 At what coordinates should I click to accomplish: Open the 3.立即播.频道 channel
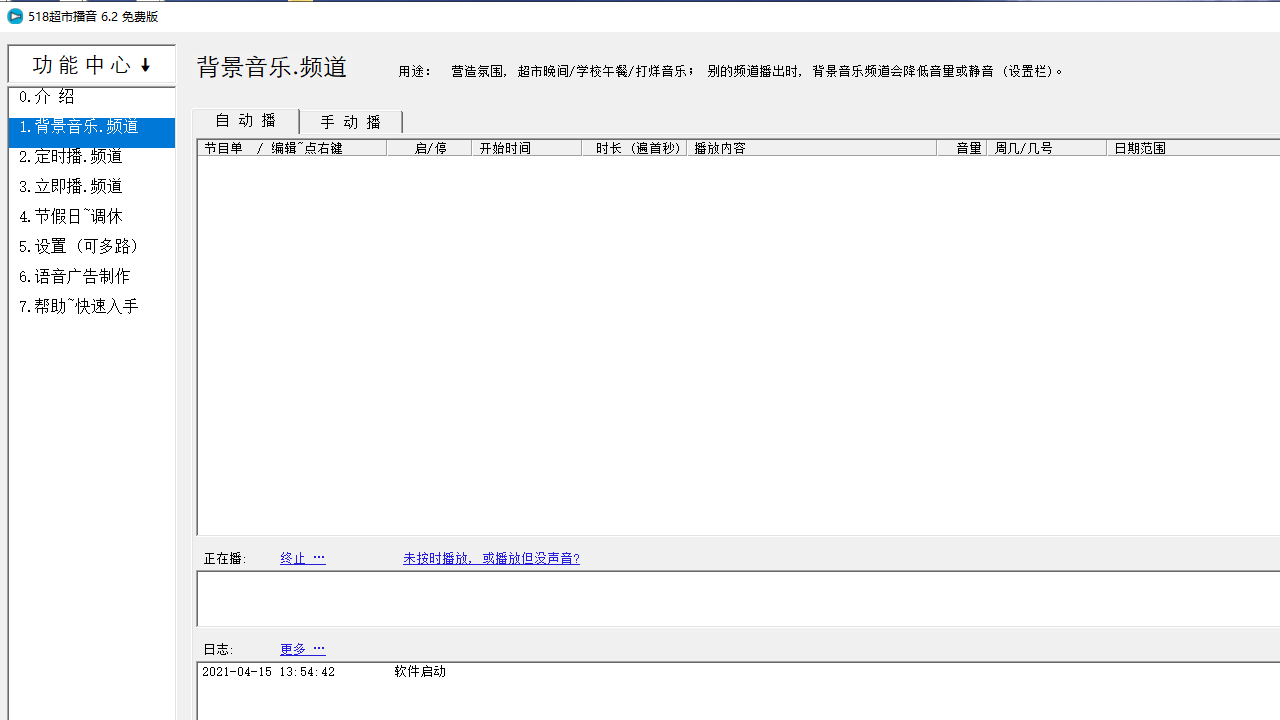(74, 186)
